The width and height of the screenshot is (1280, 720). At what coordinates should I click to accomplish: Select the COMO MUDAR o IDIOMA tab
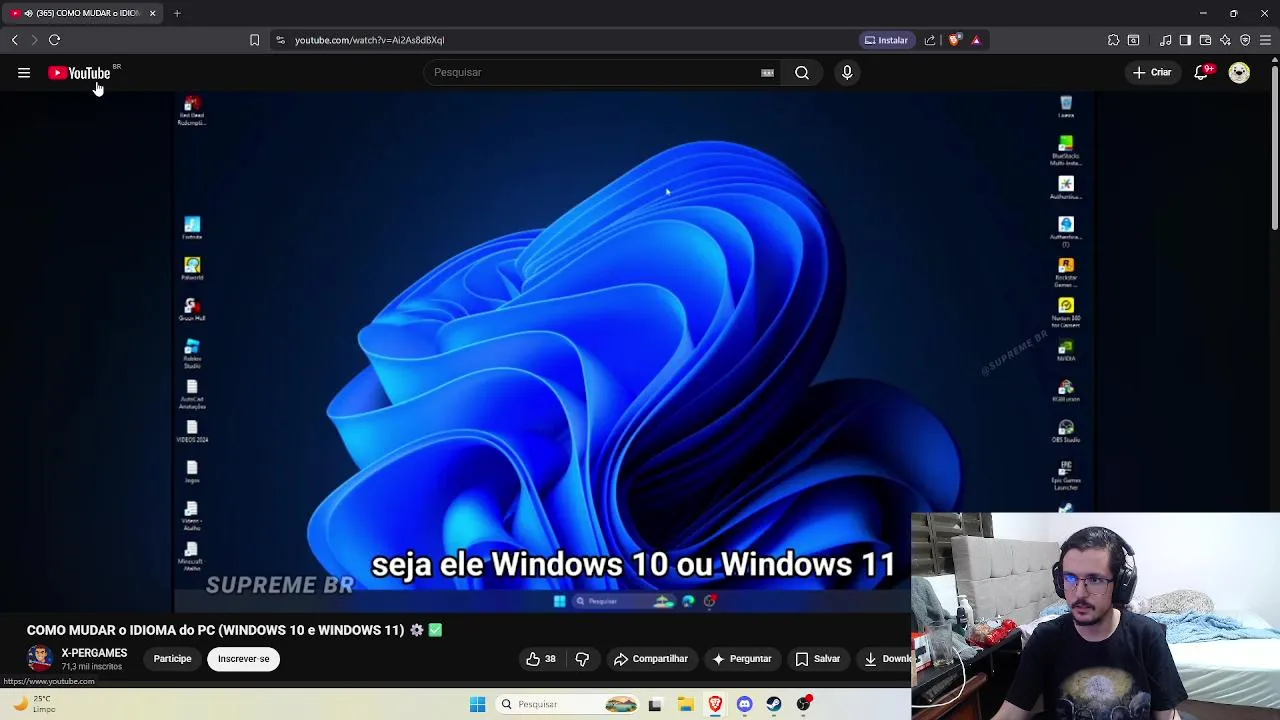(82, 13)
